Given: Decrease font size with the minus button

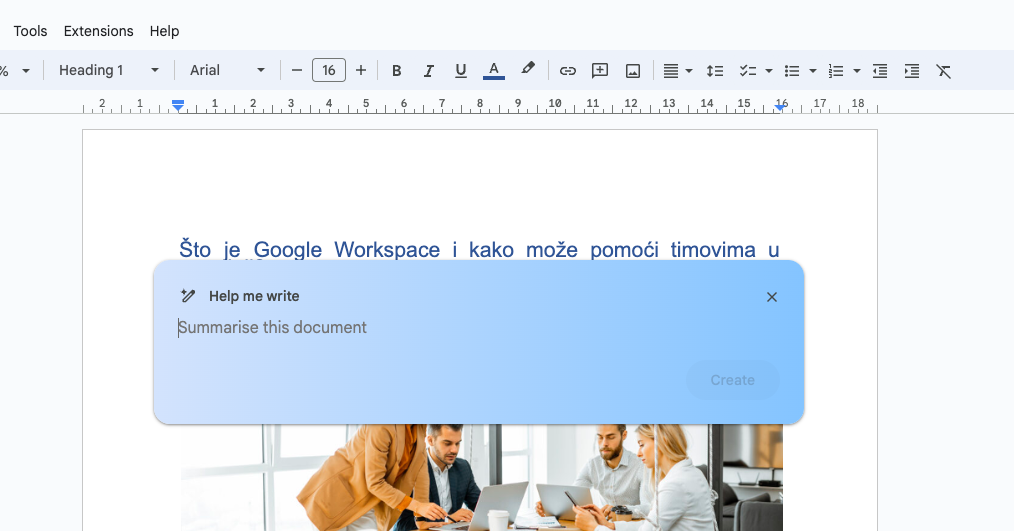Looking at the screenshot, I should tap(297, 70).
